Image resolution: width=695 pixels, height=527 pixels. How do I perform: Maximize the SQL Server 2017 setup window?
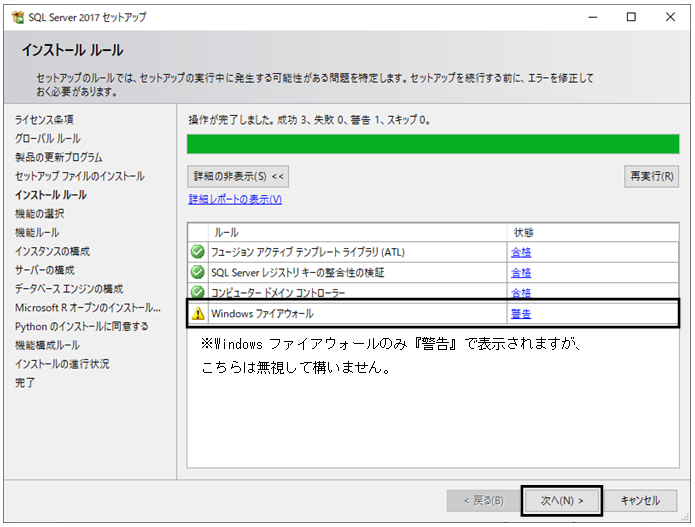pyautogui.click(x=631, y=17)
